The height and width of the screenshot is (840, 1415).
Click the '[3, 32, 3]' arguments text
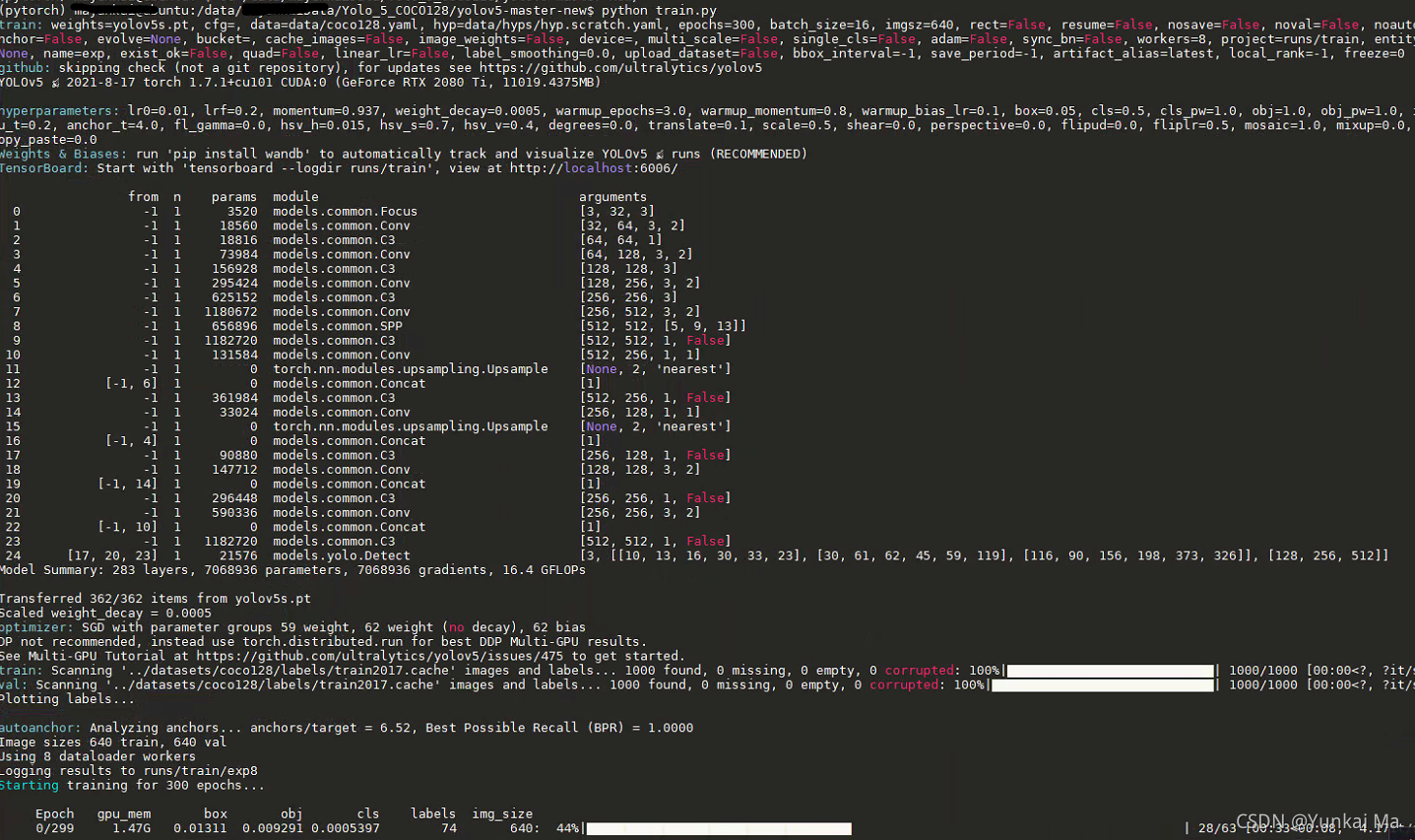tap(617, 211)
